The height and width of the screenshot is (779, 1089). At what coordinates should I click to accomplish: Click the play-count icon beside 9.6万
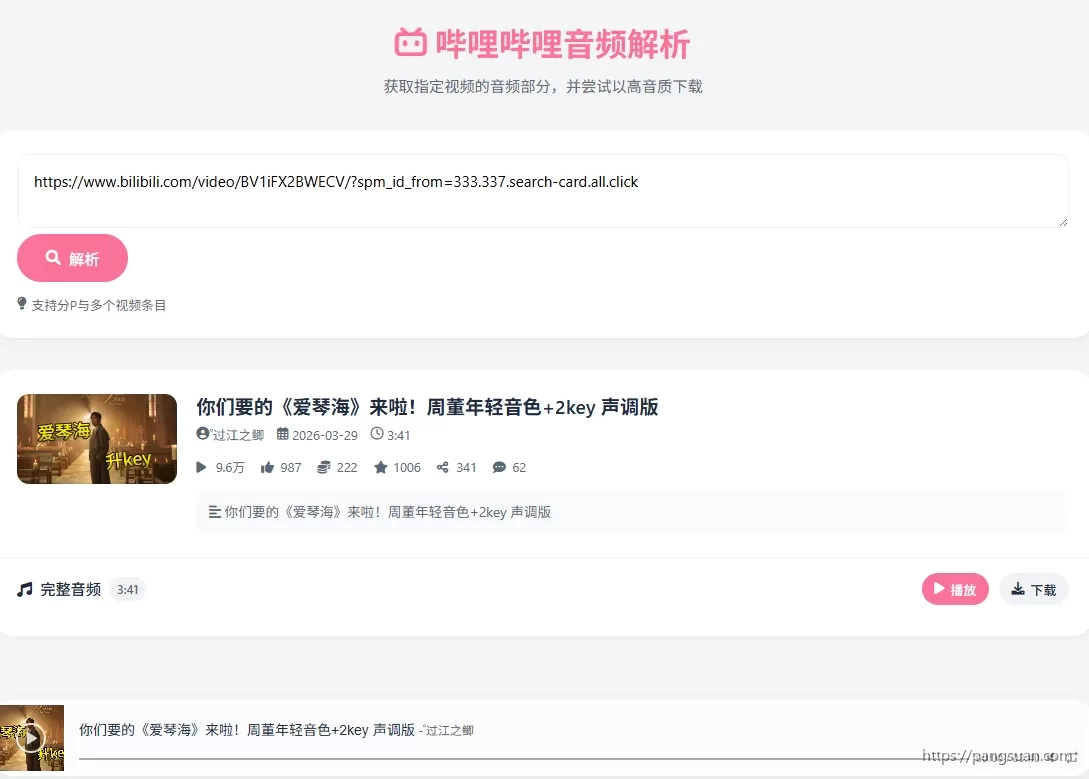point(201,467)
